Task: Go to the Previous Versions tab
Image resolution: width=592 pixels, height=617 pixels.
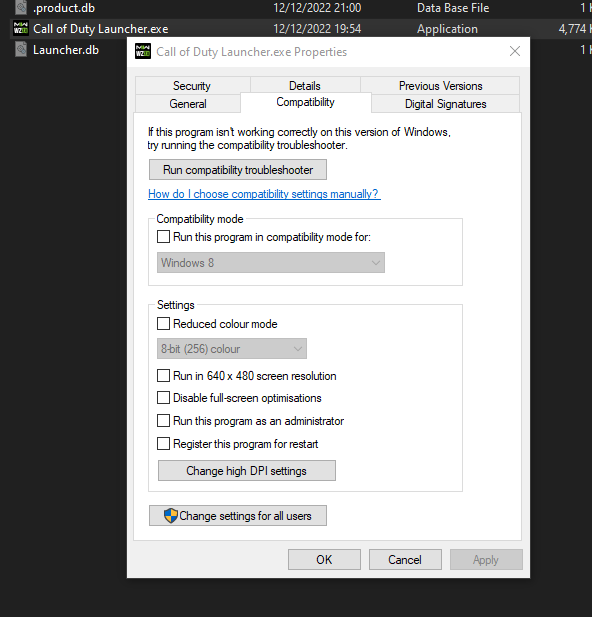Action: 440,85
